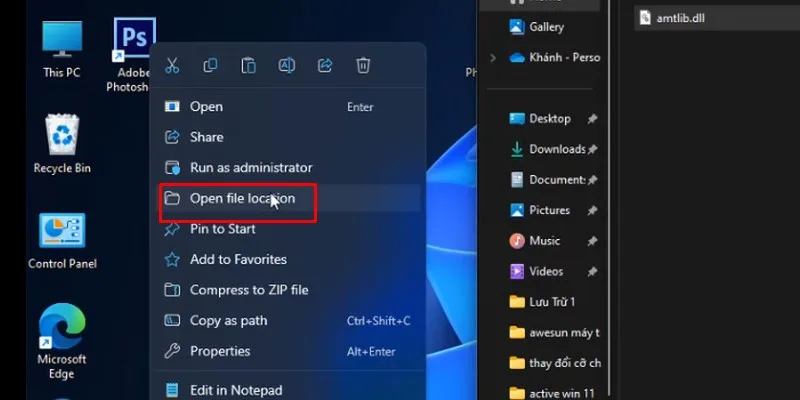Open Properties from the context menu

pyautogui.click(x=220, y=351)
